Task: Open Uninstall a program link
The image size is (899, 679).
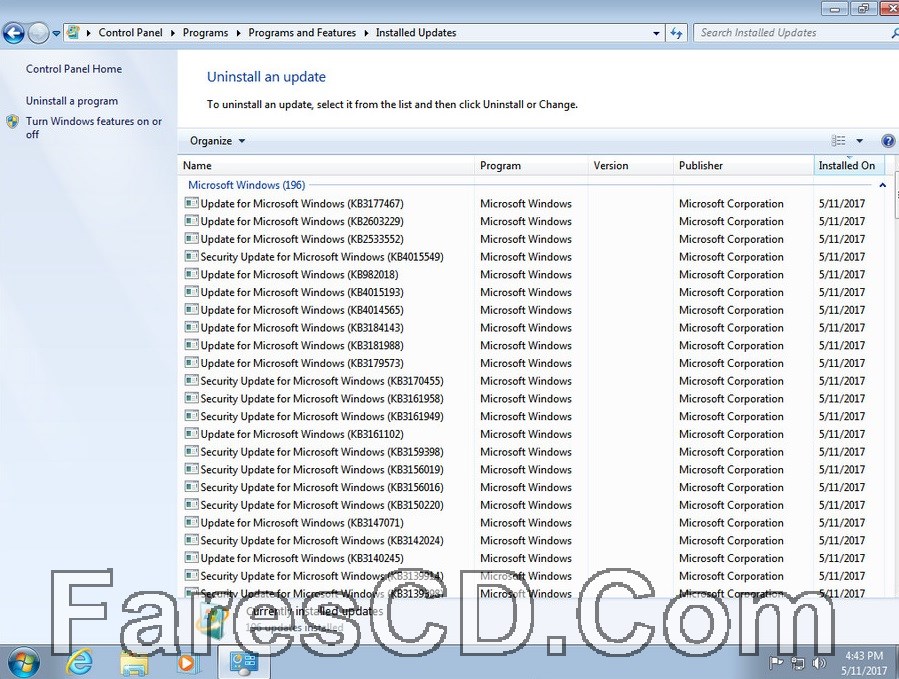Action: click(x=72, y=101)
